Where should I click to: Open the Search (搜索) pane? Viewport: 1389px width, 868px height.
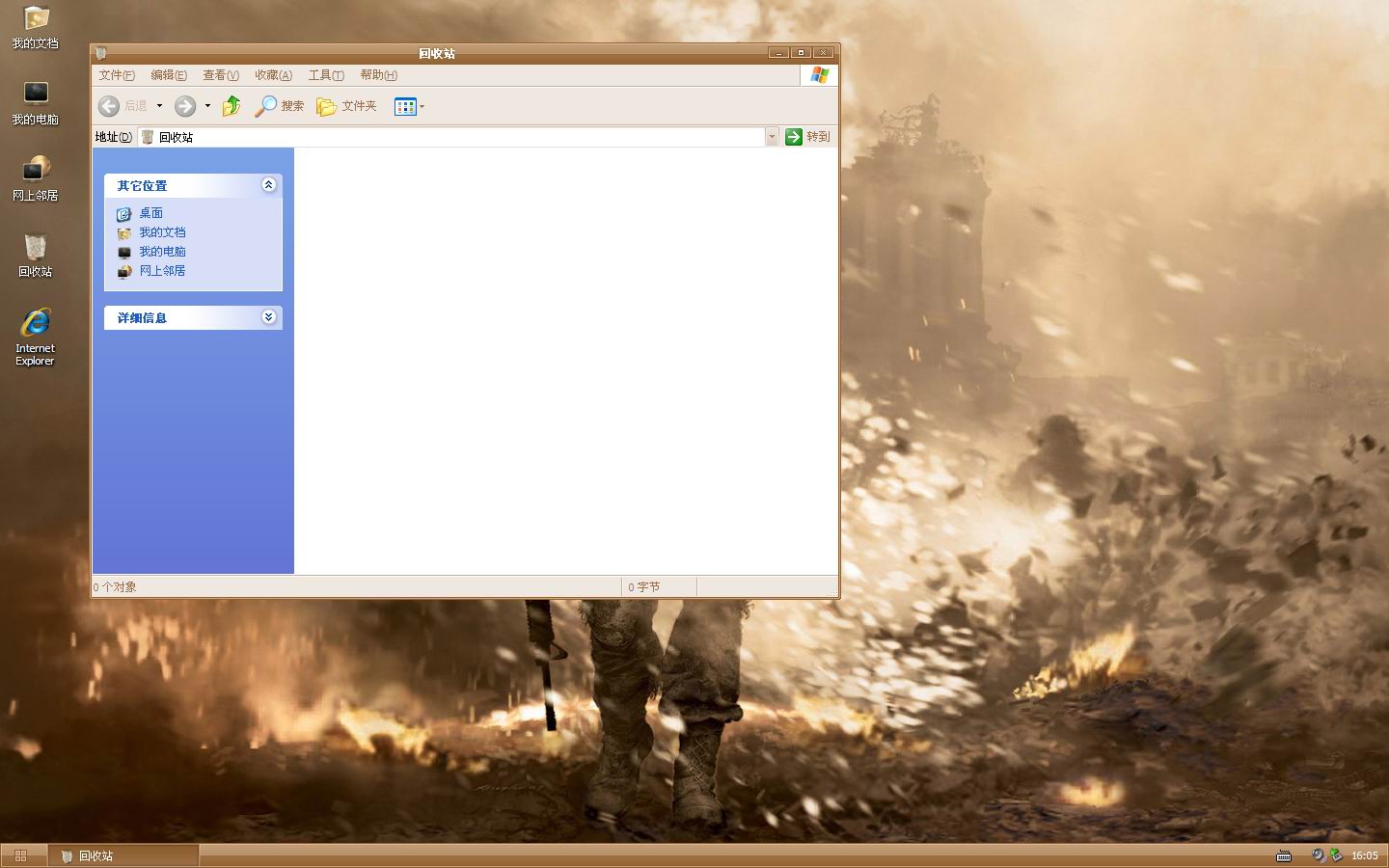[279, 106]
